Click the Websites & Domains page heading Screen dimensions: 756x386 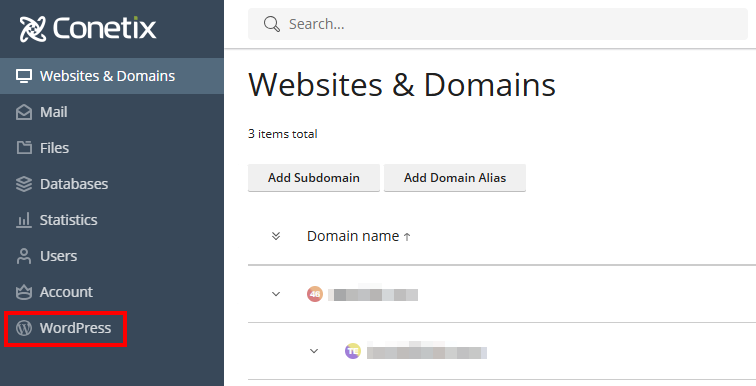pyautogui.click(x=402, y=85)
